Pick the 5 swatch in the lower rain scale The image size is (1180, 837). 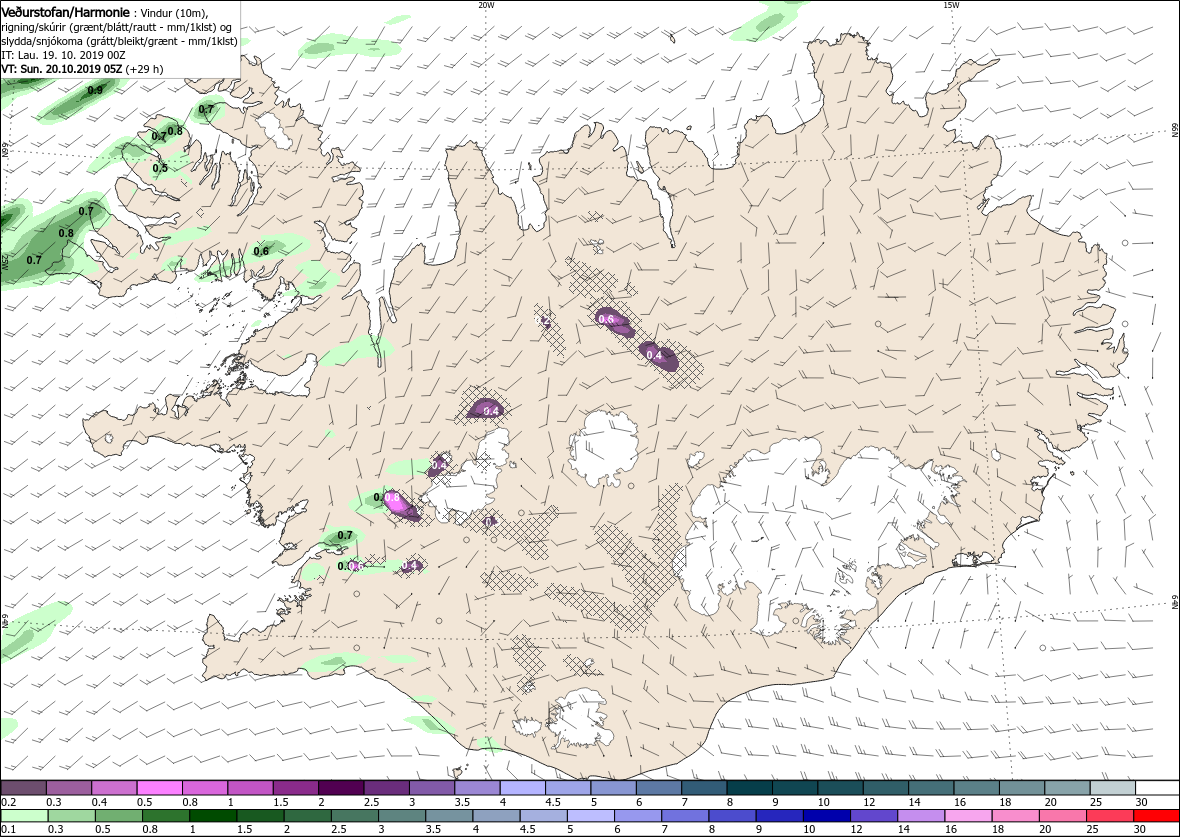[x=591, y=816]
